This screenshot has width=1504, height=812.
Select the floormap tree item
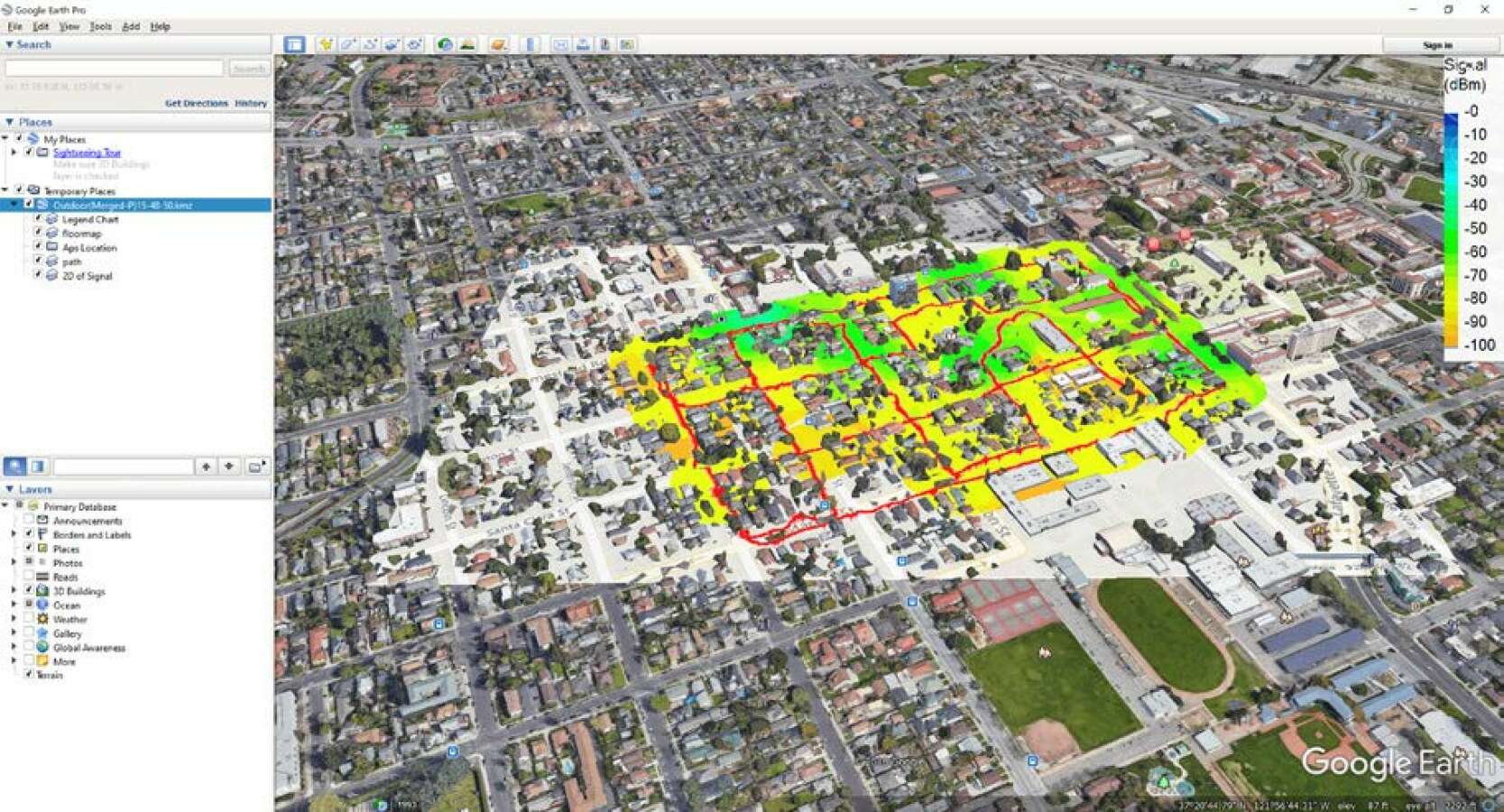[81, 233]
